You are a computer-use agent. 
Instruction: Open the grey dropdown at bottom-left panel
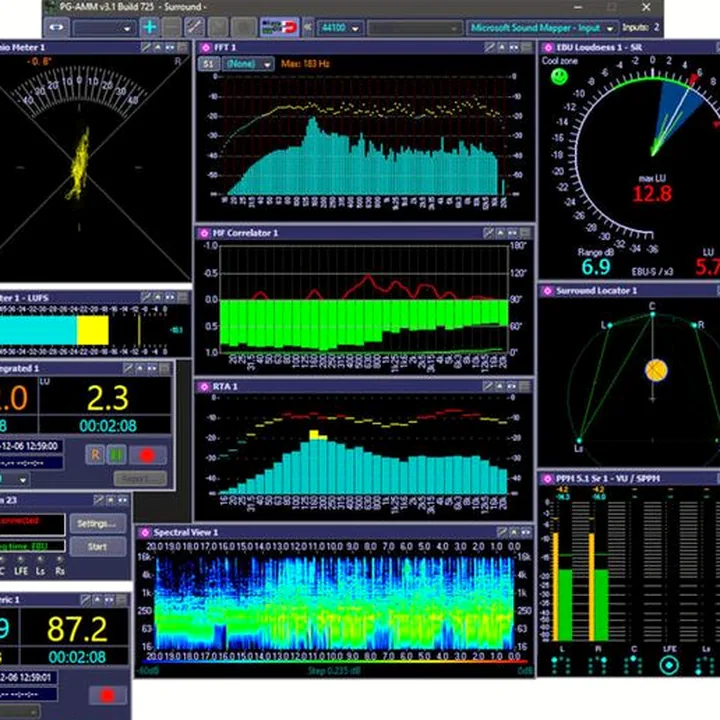19,712
